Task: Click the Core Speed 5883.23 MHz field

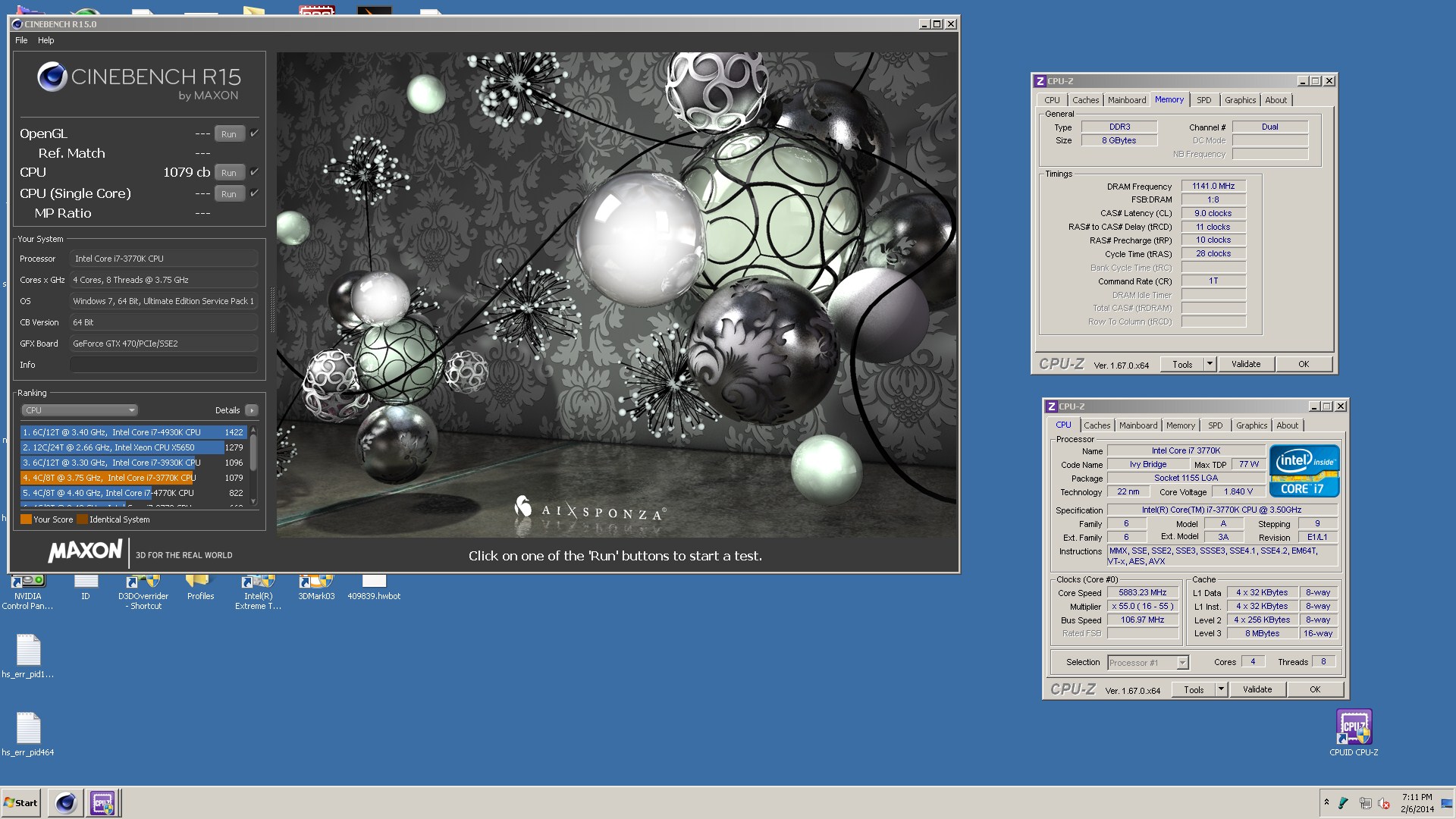Action: click(x=1143, y=593)
